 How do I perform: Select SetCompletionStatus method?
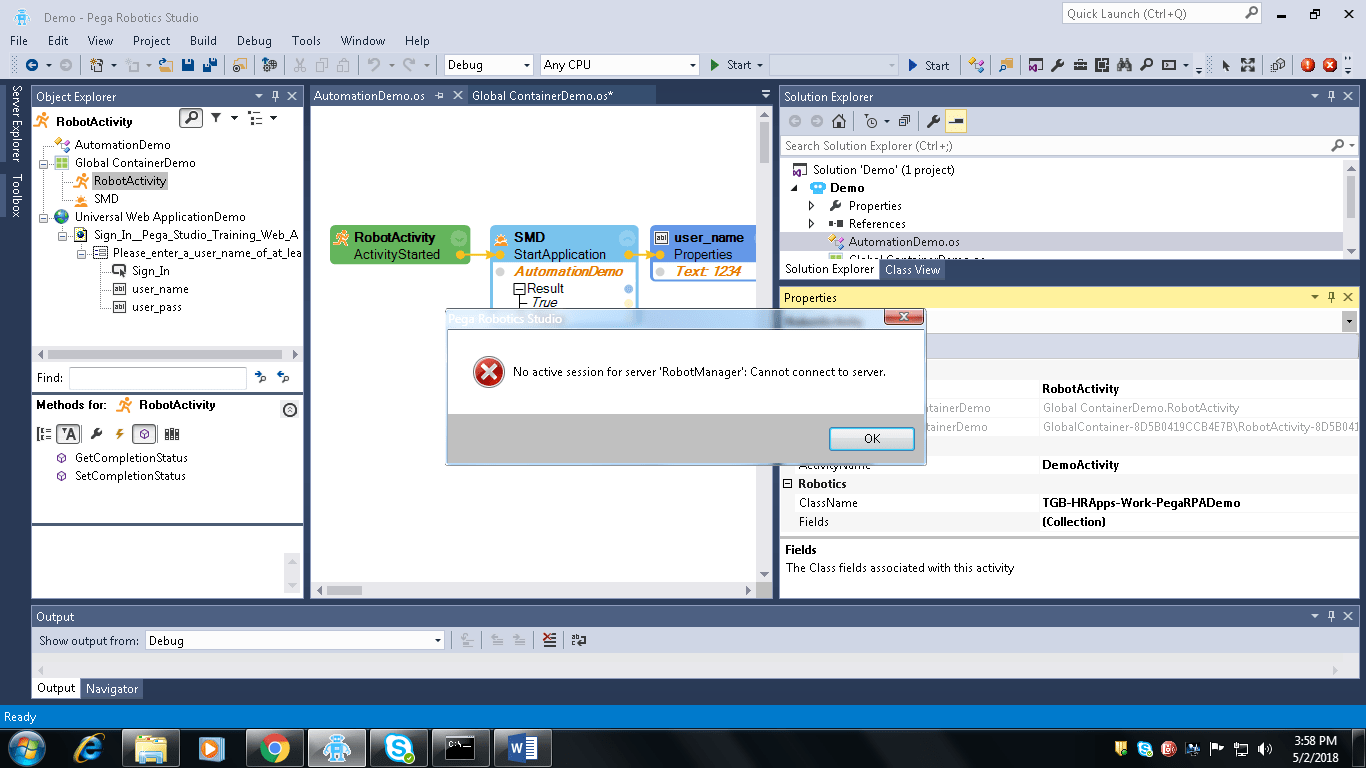pos(130,476)
